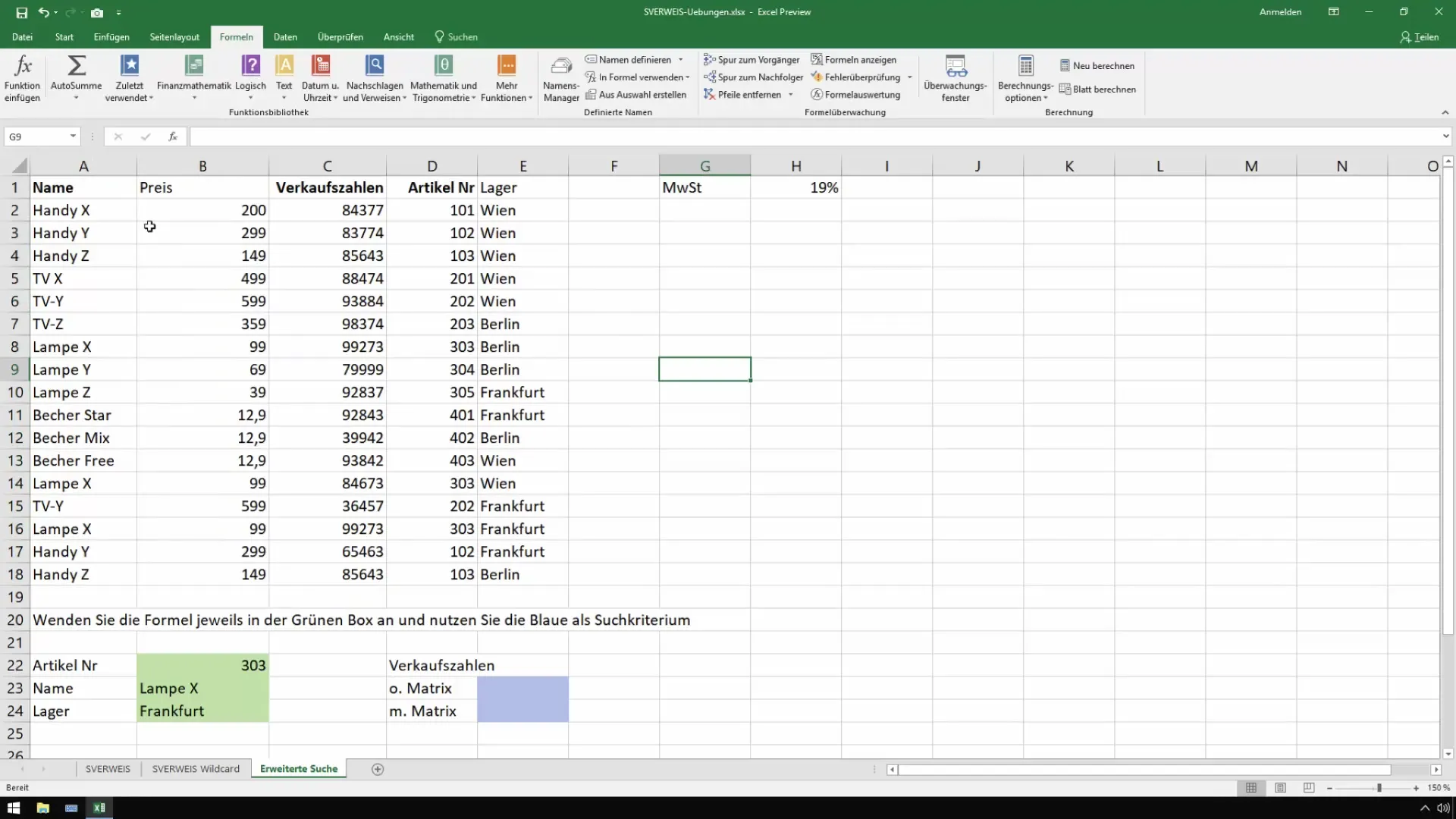1456x819 pixels.
Task: Switch to page layout view in status bar
Action: pyautogui.click(x=1280, y=788)
